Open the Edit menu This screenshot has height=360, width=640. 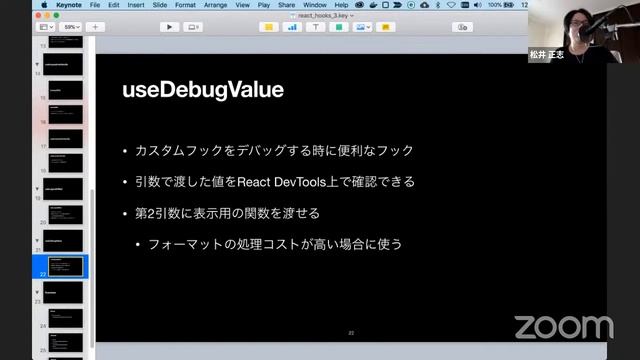[113, 5]
